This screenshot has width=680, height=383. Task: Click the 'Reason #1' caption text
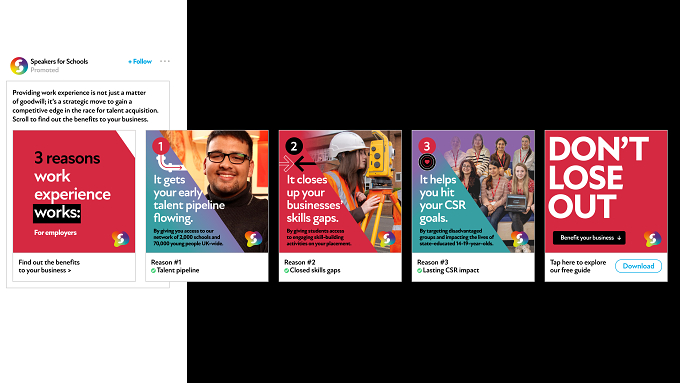pos(166,262)
